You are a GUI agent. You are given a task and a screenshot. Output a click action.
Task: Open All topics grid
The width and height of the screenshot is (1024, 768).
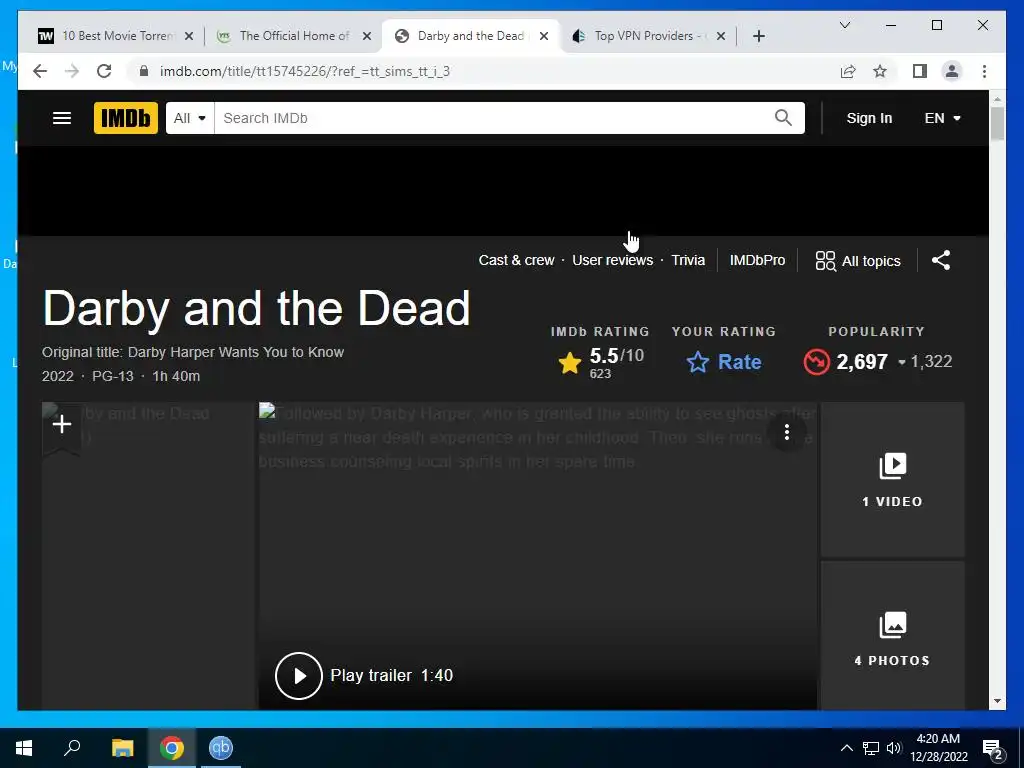858,261
